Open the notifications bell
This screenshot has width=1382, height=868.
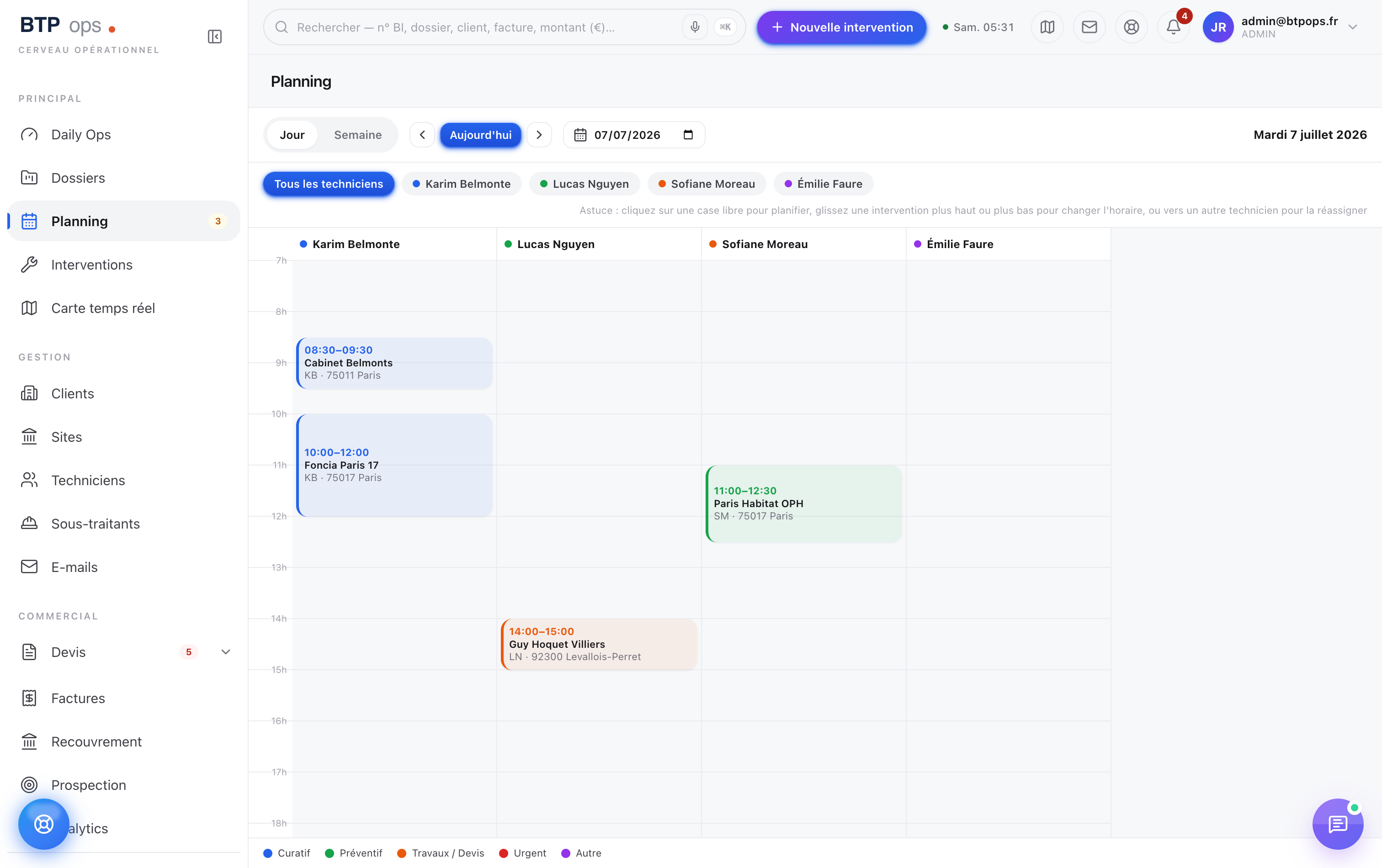1173,27
